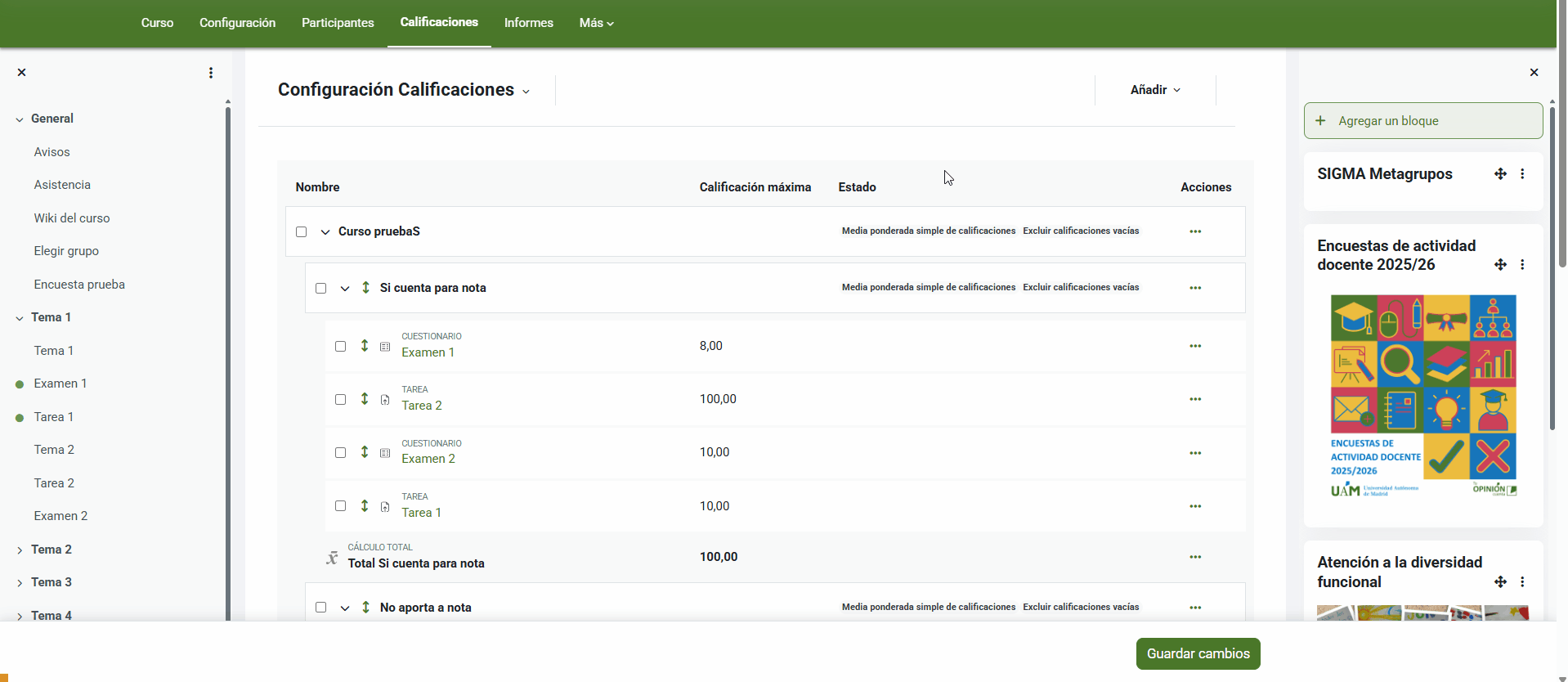The width and height of the screenshot is (1568, 682).
Task: Switch to the Participantes tab
Action: tap(338, 23)
